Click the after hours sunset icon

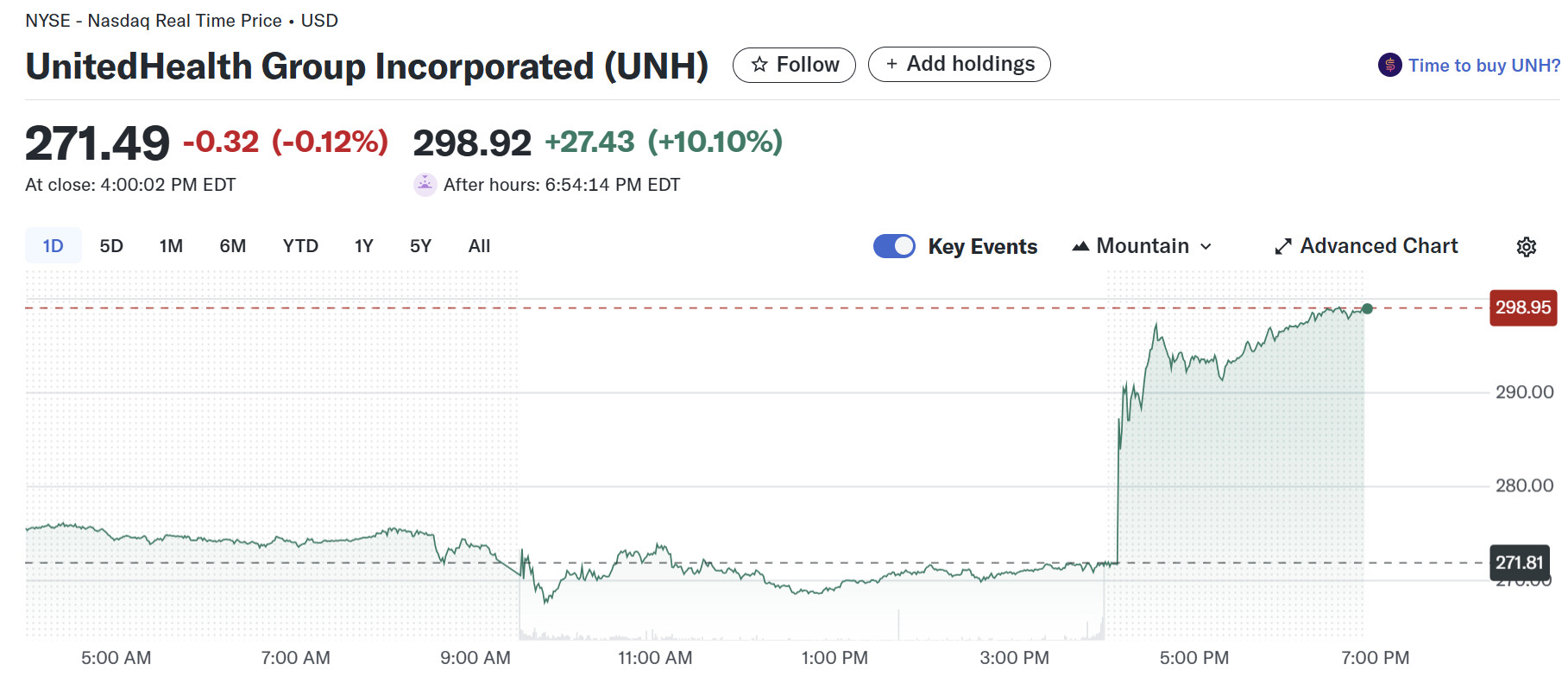click(x=425, y=185)
